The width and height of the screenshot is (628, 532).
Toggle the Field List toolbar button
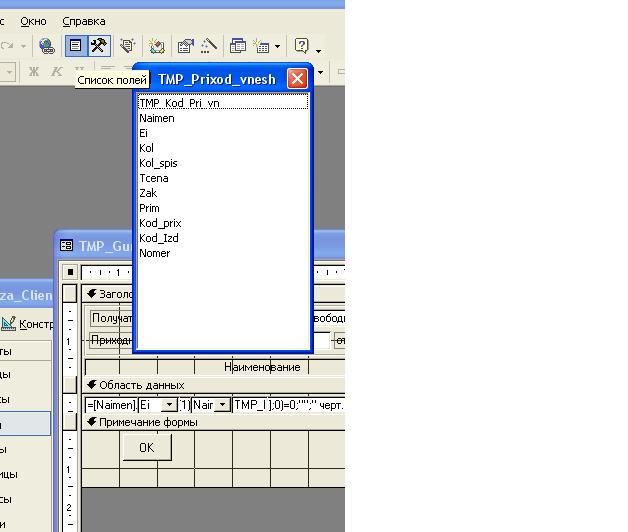pos(76,45)
